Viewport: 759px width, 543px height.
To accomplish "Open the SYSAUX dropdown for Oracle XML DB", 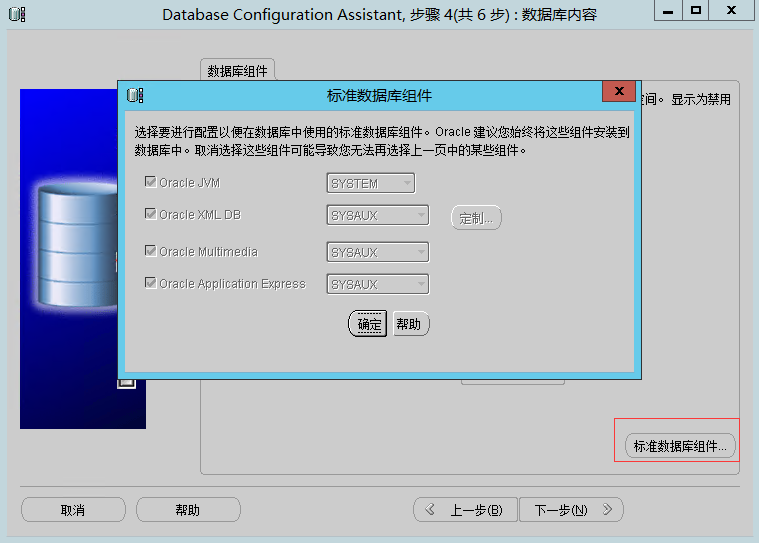I will coord(378,215).
